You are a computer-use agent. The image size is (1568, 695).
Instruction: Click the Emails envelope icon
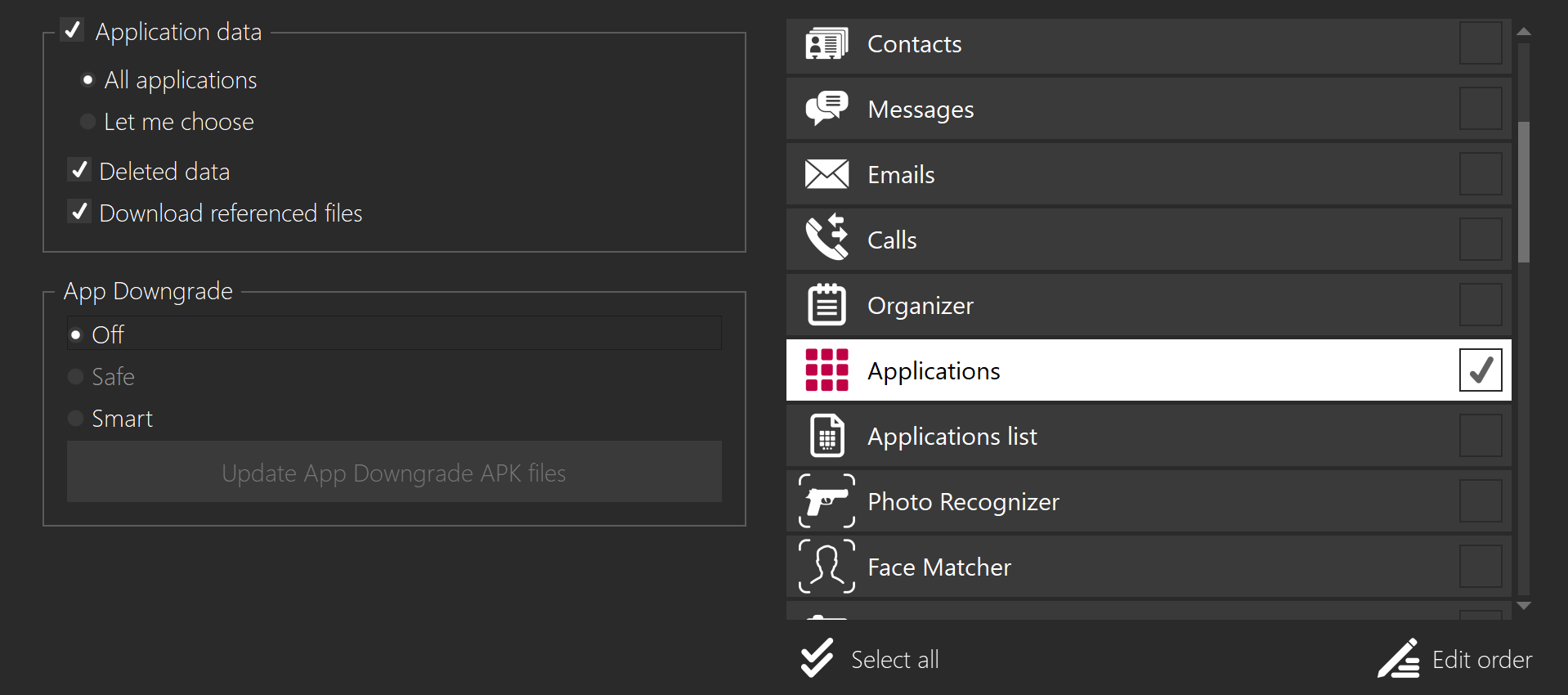click(x=827, y=174)
